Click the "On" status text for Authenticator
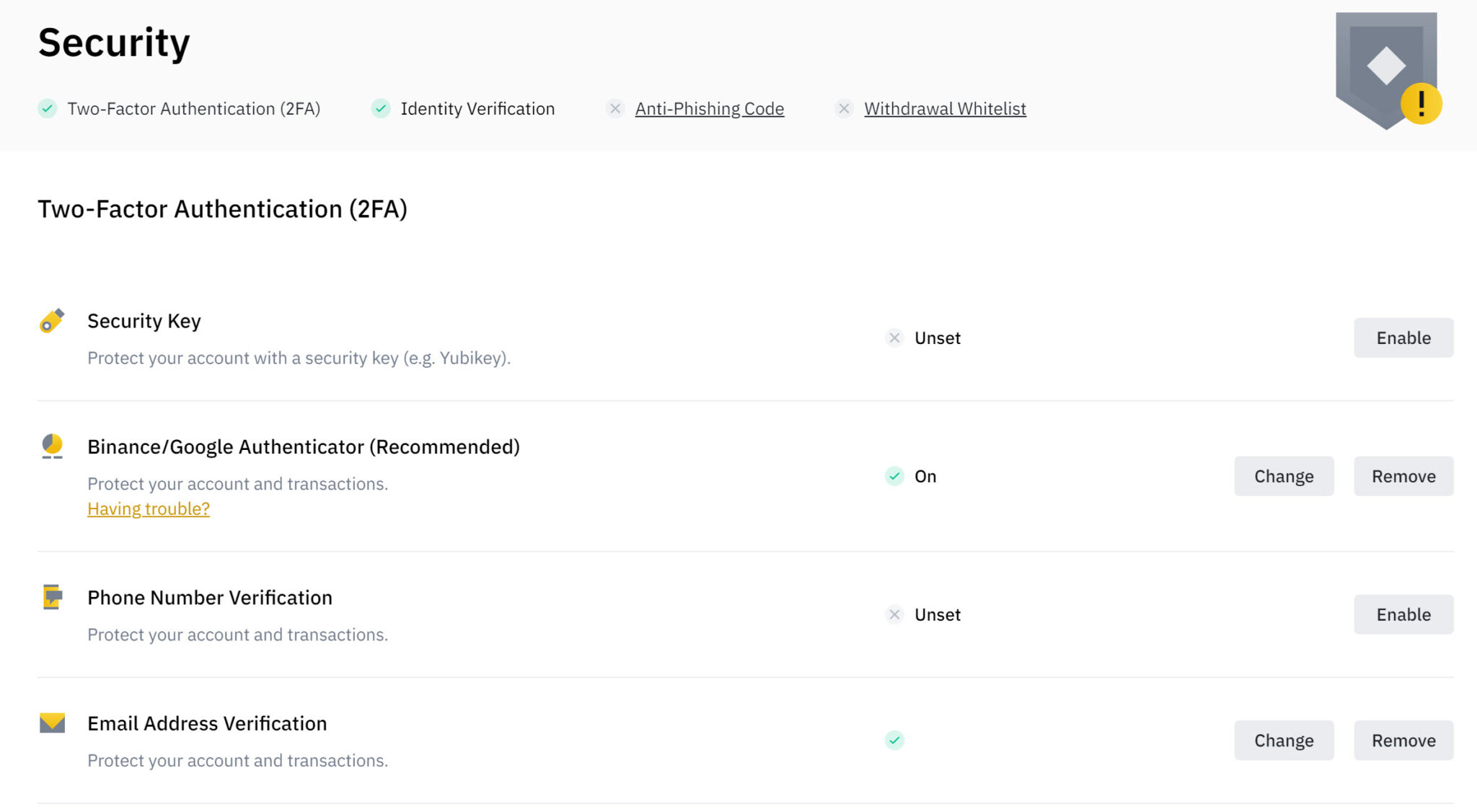1477x812 pixels. click(925, 477)
